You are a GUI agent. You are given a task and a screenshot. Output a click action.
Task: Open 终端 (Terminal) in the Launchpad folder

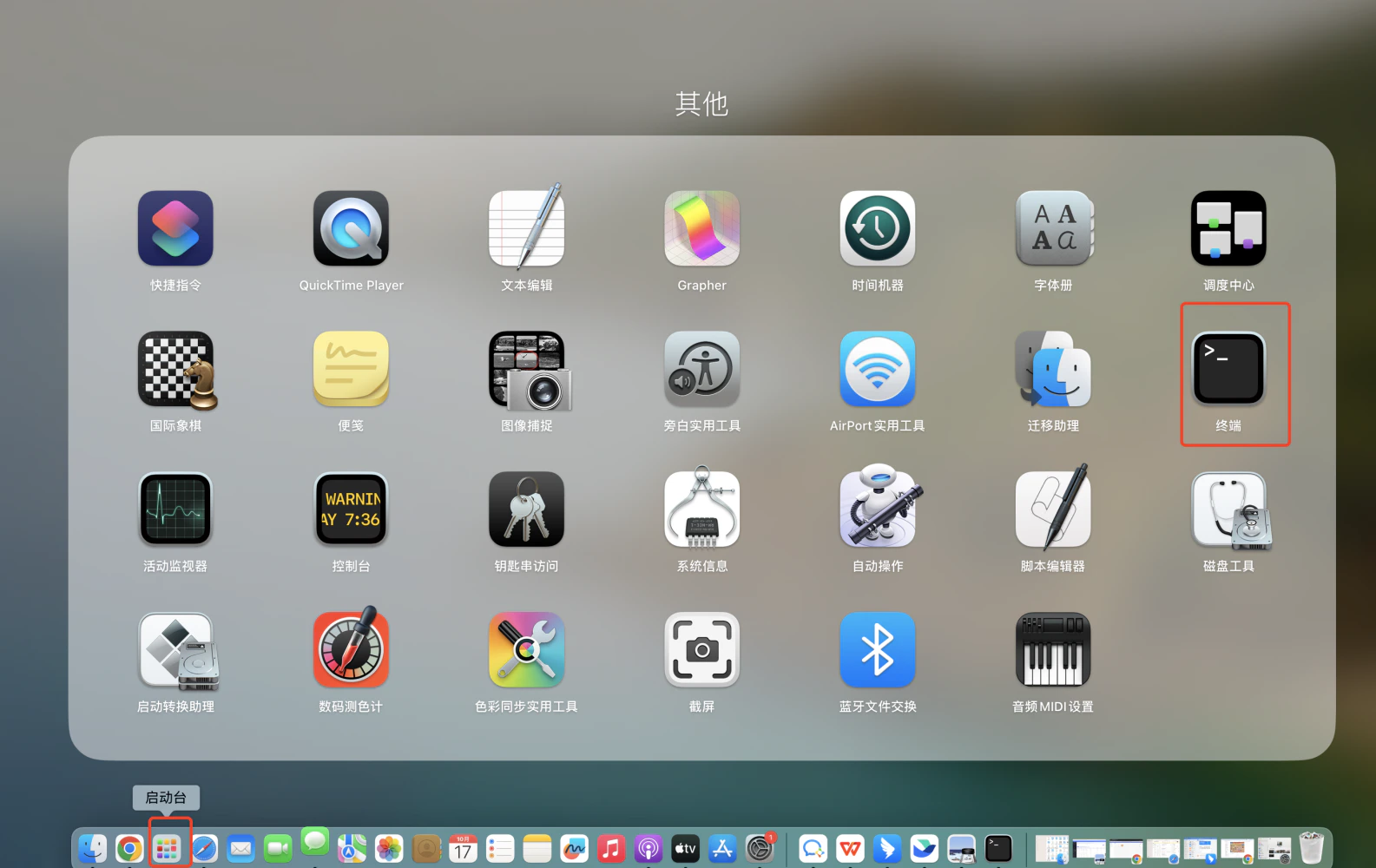tap(1228, 369)
